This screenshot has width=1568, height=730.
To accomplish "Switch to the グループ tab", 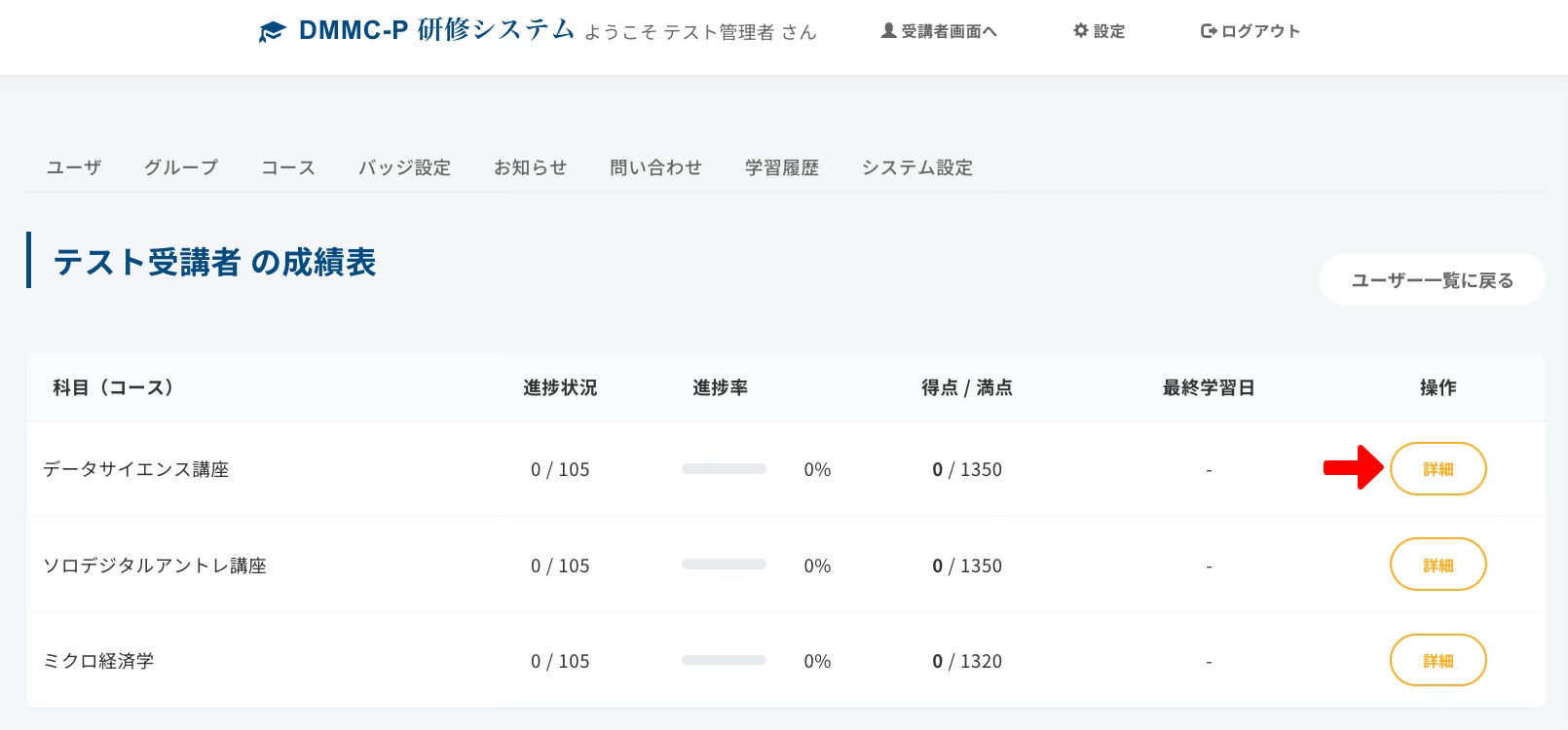I will click(x=181, y=167).
